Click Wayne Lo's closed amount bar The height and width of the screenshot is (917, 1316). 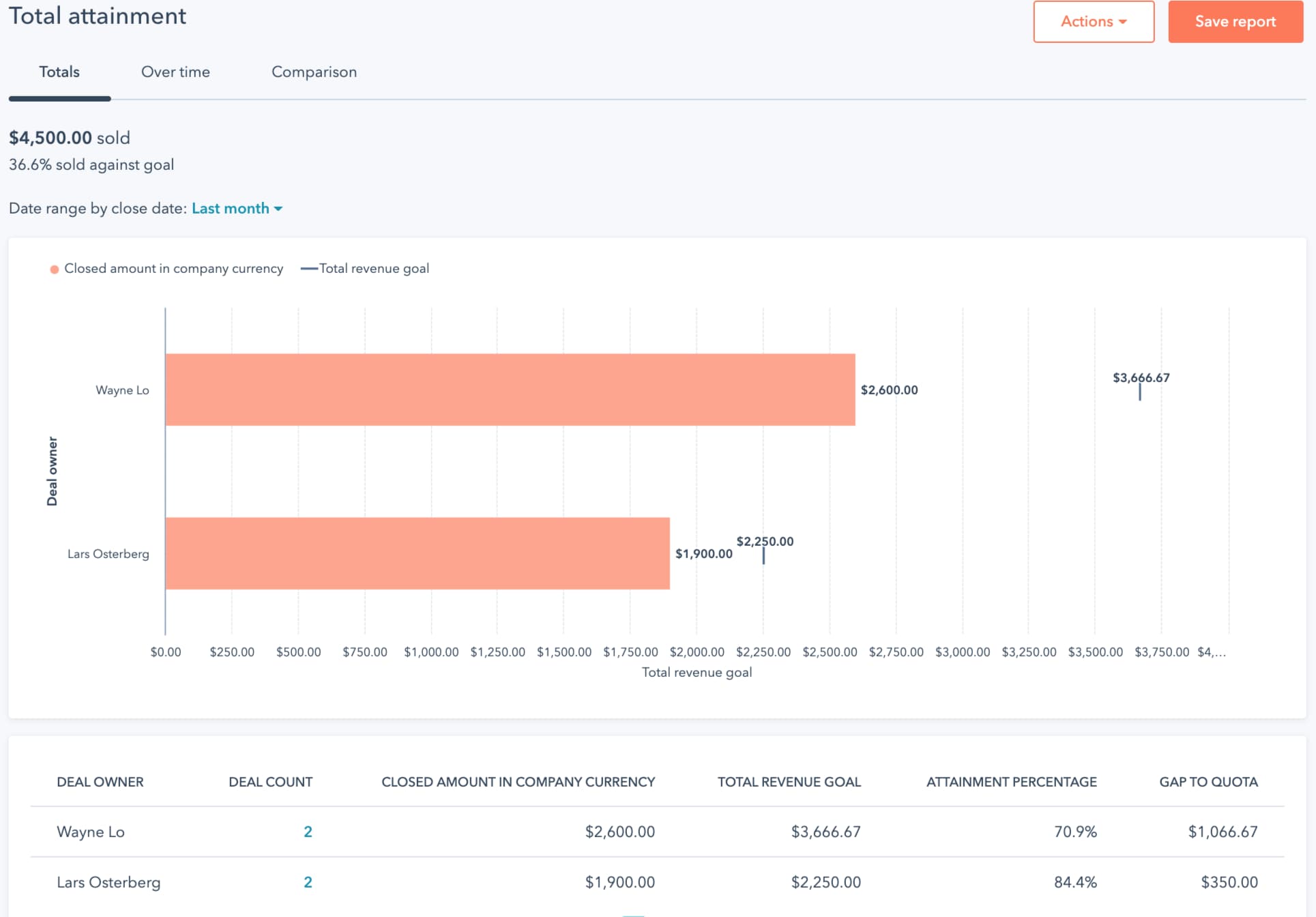click(x=510, y=390)
